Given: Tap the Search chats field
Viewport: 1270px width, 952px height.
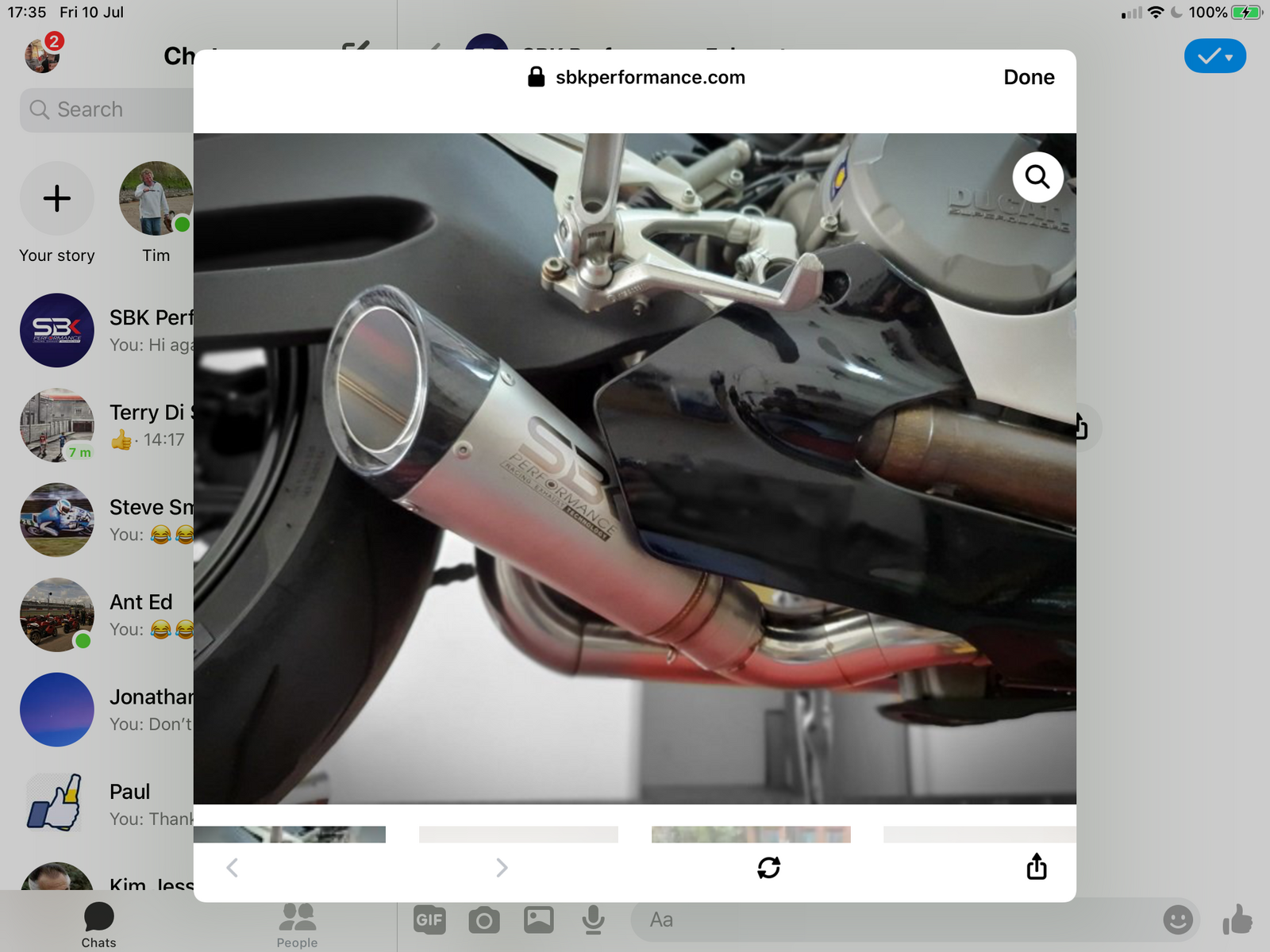Looking at the screenshot, I should pos(107,109).
